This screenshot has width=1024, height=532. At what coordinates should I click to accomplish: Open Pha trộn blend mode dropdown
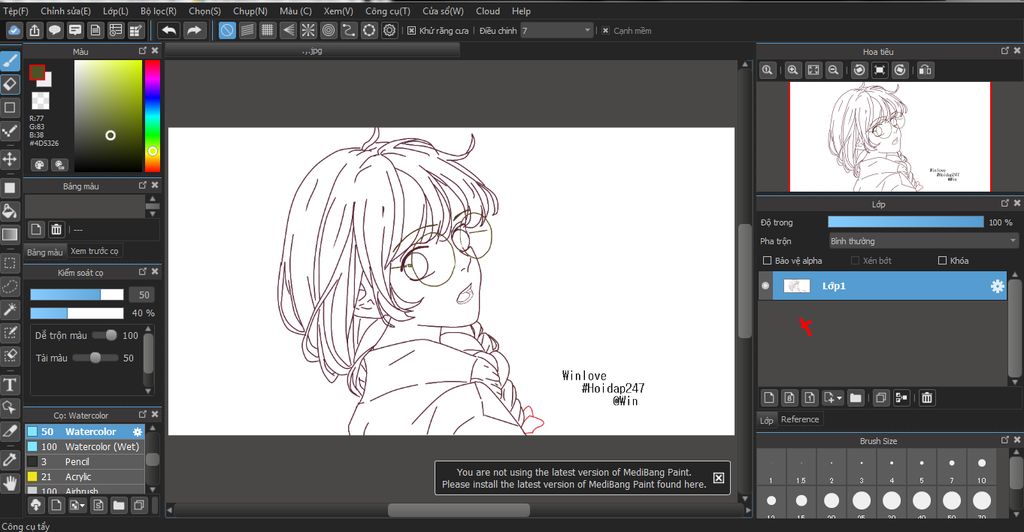pyautogui.click(x=923, y=241)
